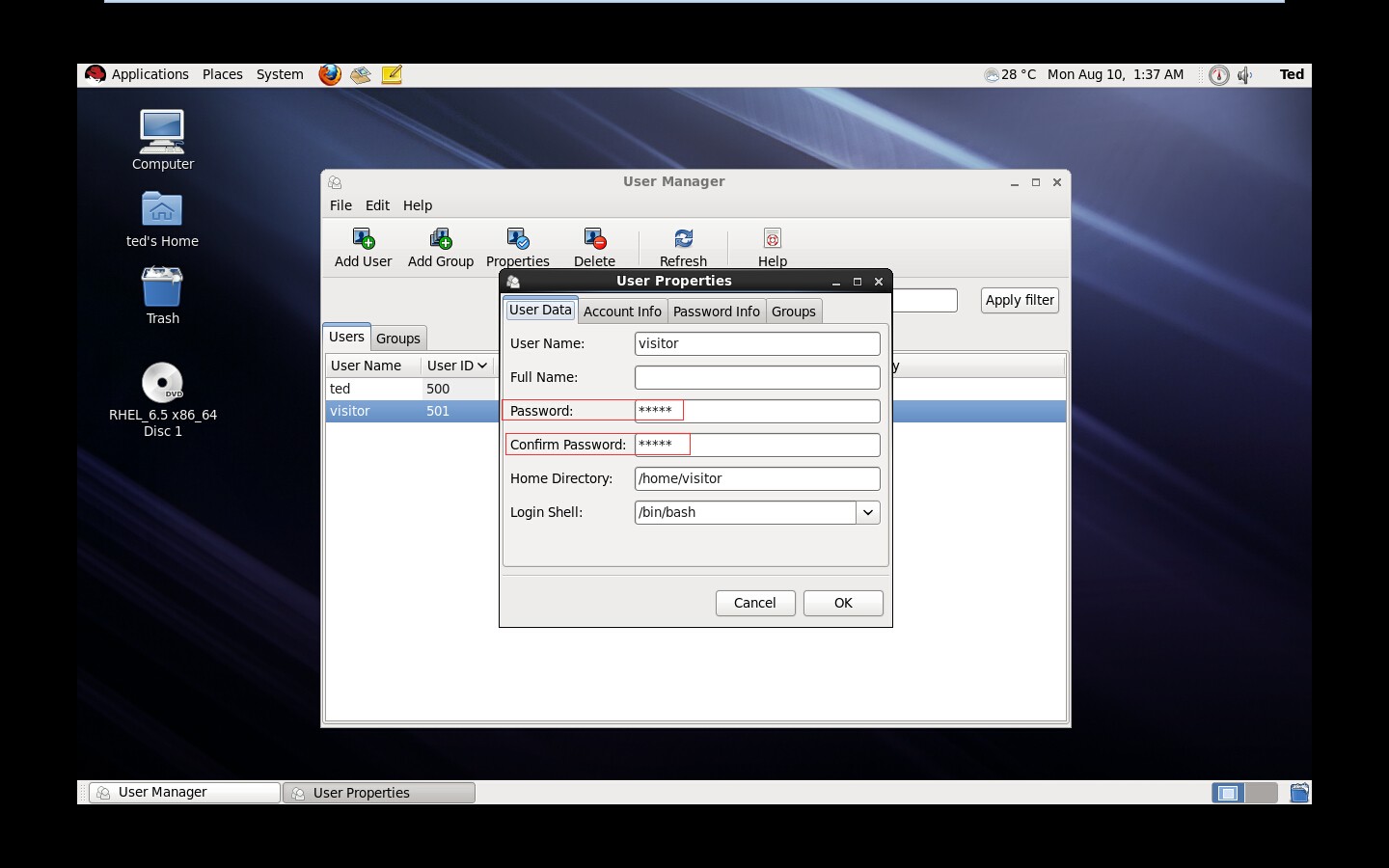Image resolution: width=1389 pixels, height=868 pixels.
Task: Switch to the Groups tab in User Properties
Action: click(794, 312)
